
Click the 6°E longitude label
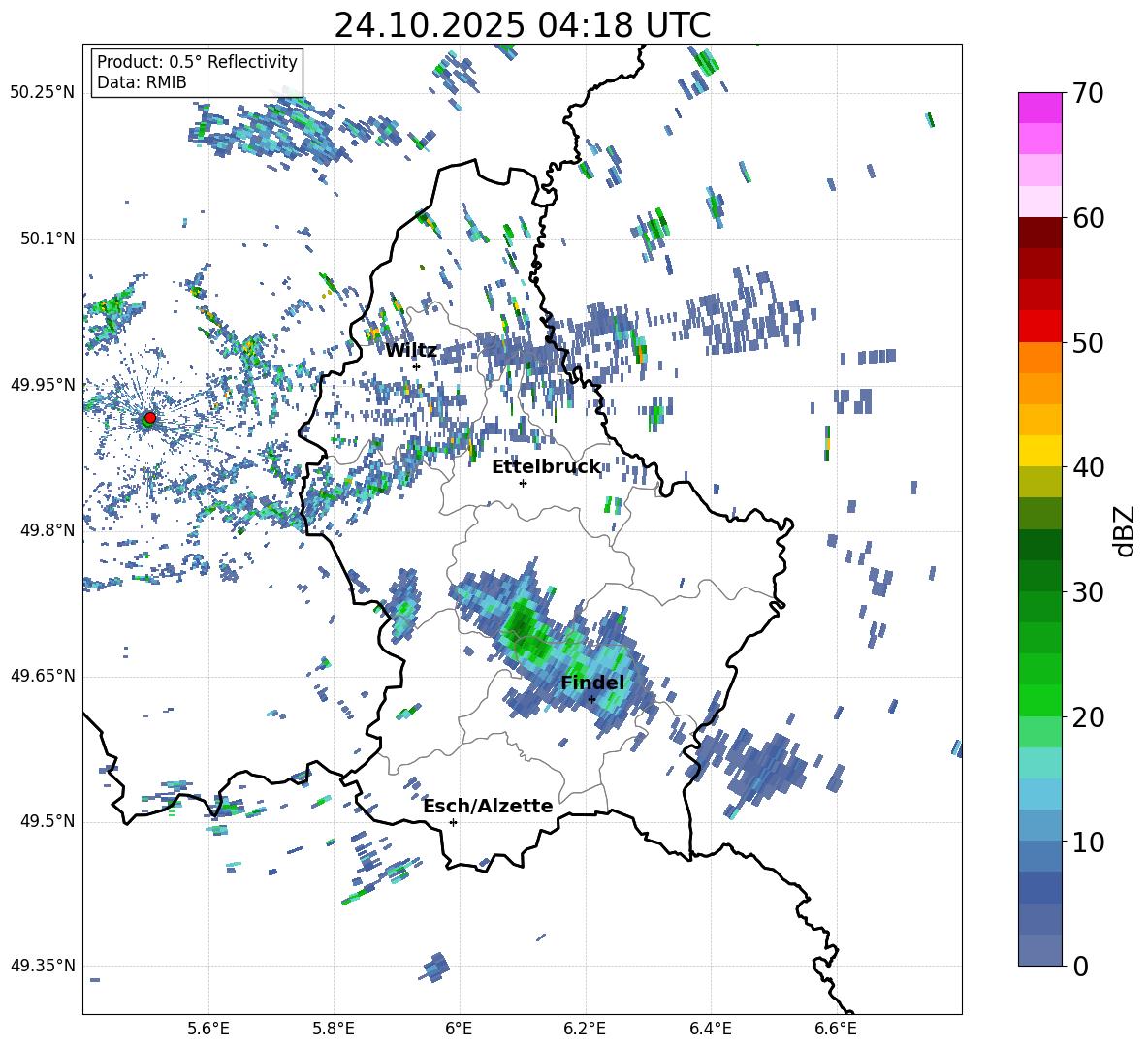click(x=459, y=1029)
